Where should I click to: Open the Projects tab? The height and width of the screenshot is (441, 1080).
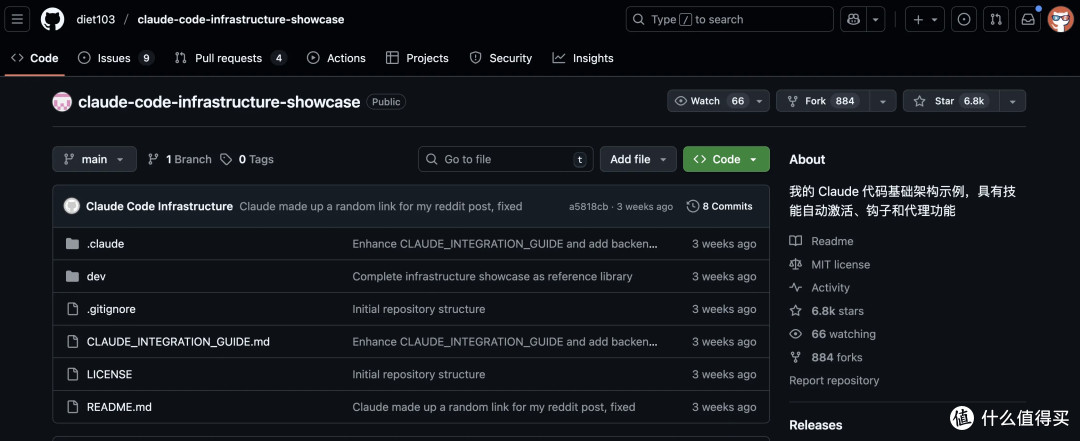(417, 58)
